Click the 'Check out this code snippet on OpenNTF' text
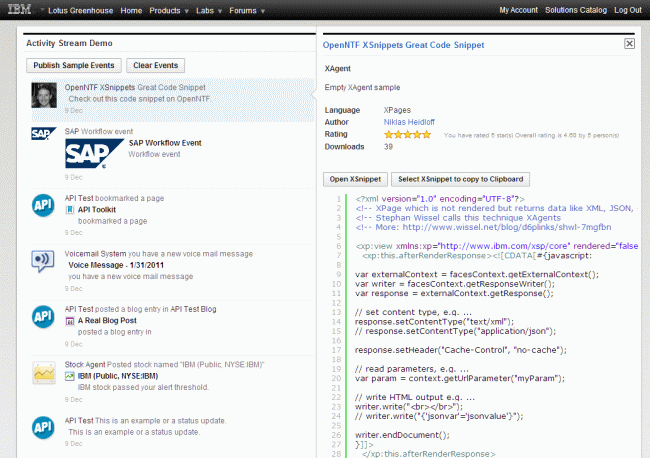 pos(140,99)
